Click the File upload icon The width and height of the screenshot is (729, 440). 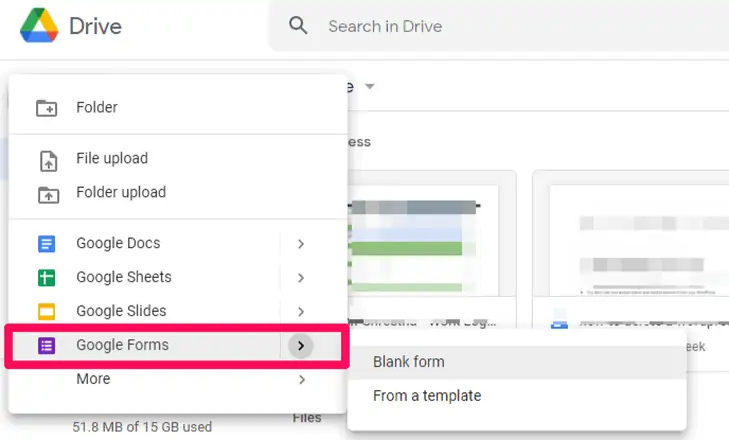[x=47, y=159]
